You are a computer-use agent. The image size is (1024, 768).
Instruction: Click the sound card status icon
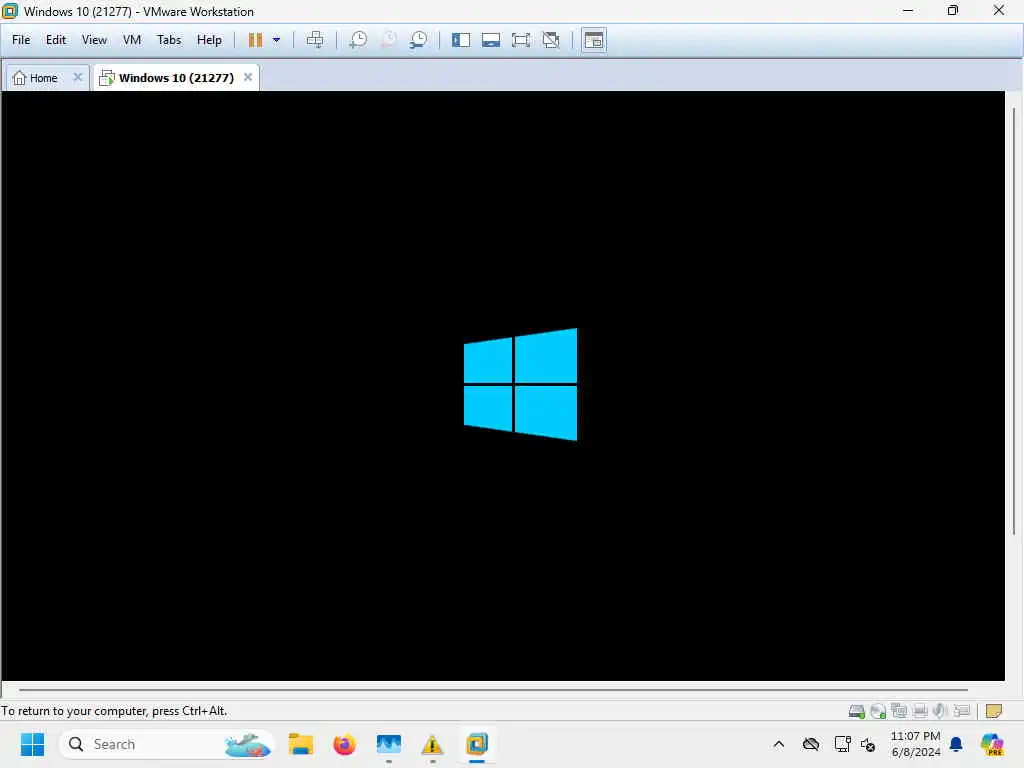click(x=940, y=711)
